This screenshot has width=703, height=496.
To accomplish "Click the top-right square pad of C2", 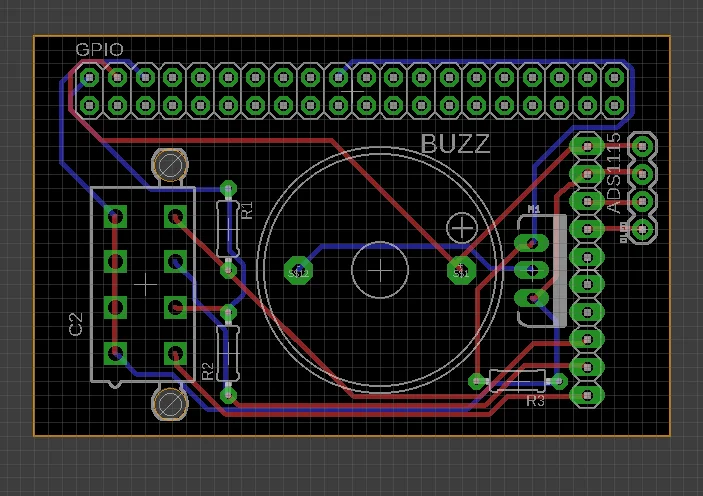I will click(175, 217).
